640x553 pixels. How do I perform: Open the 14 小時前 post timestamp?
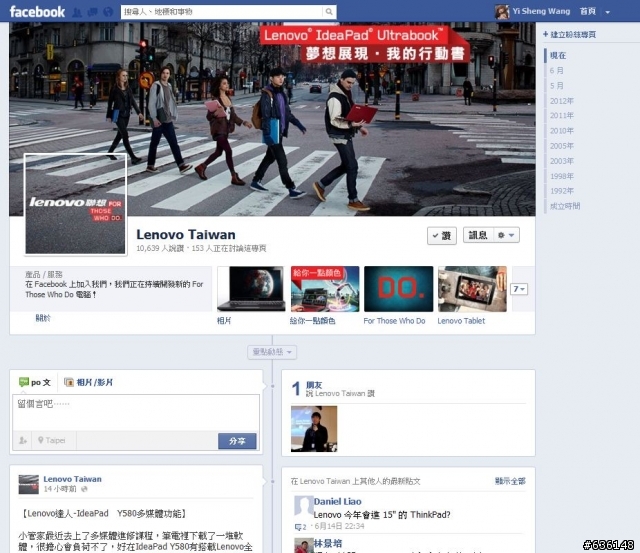pos(60,489)
